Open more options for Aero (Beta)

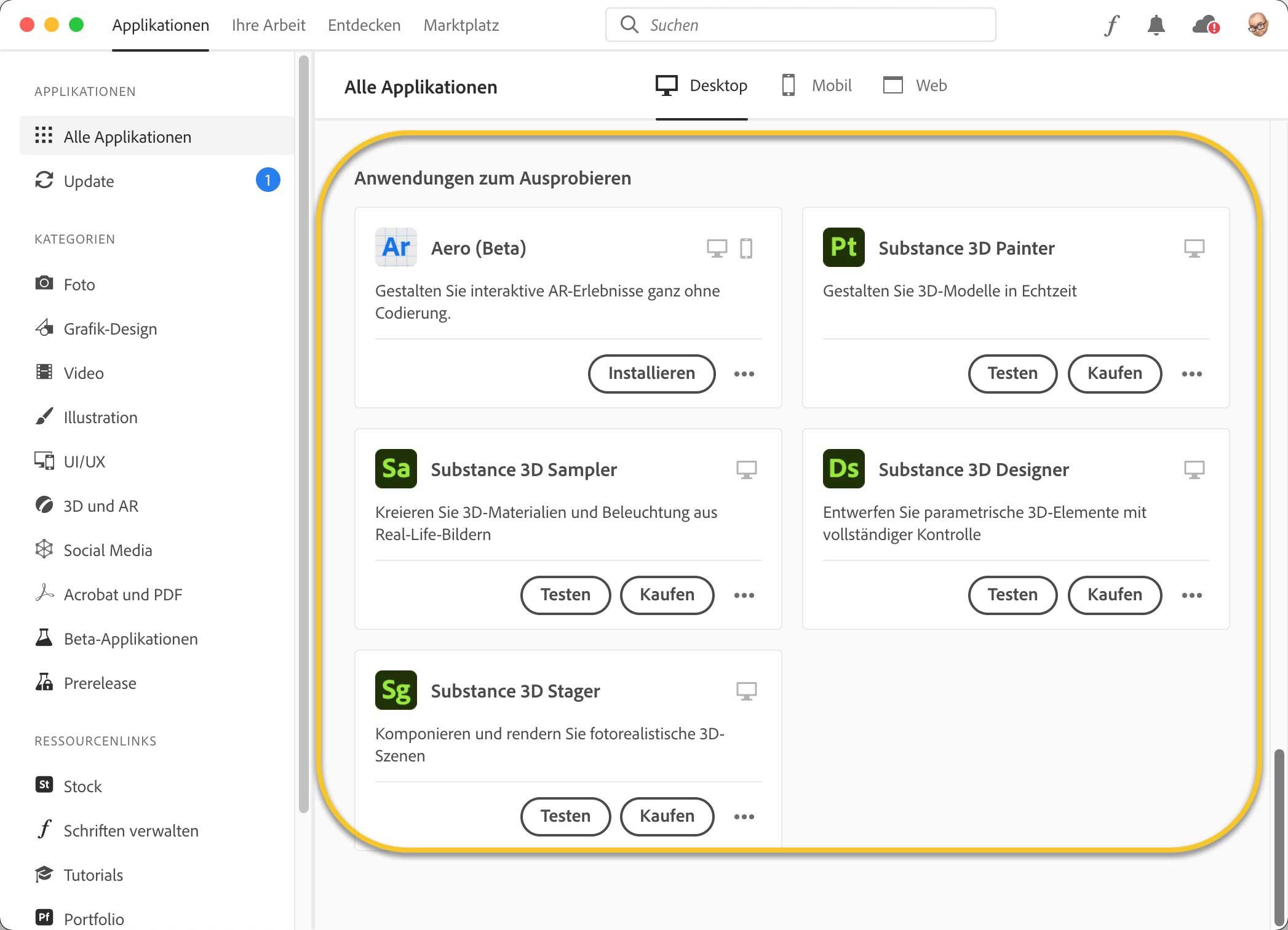point(744,374)
